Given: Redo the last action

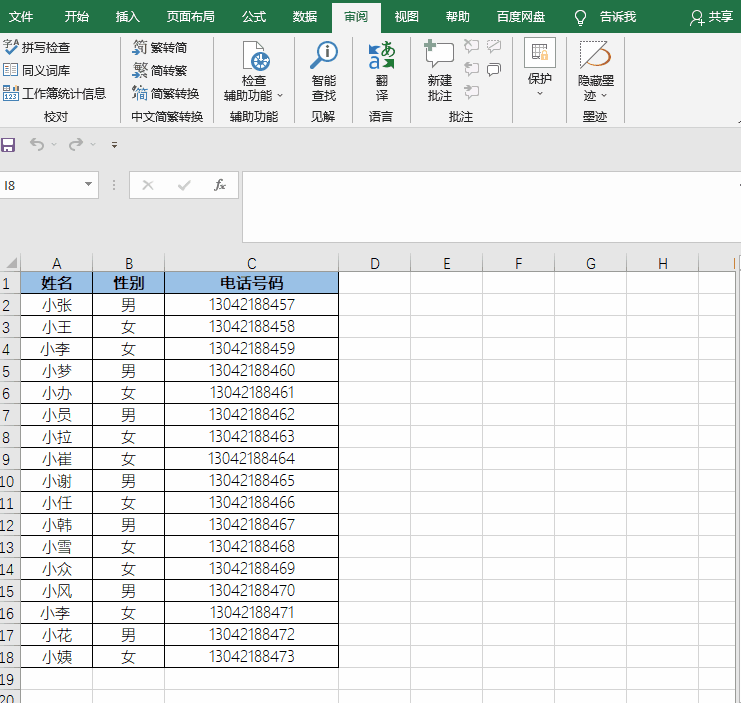Looking at the screenshot, I should (76, 144).
